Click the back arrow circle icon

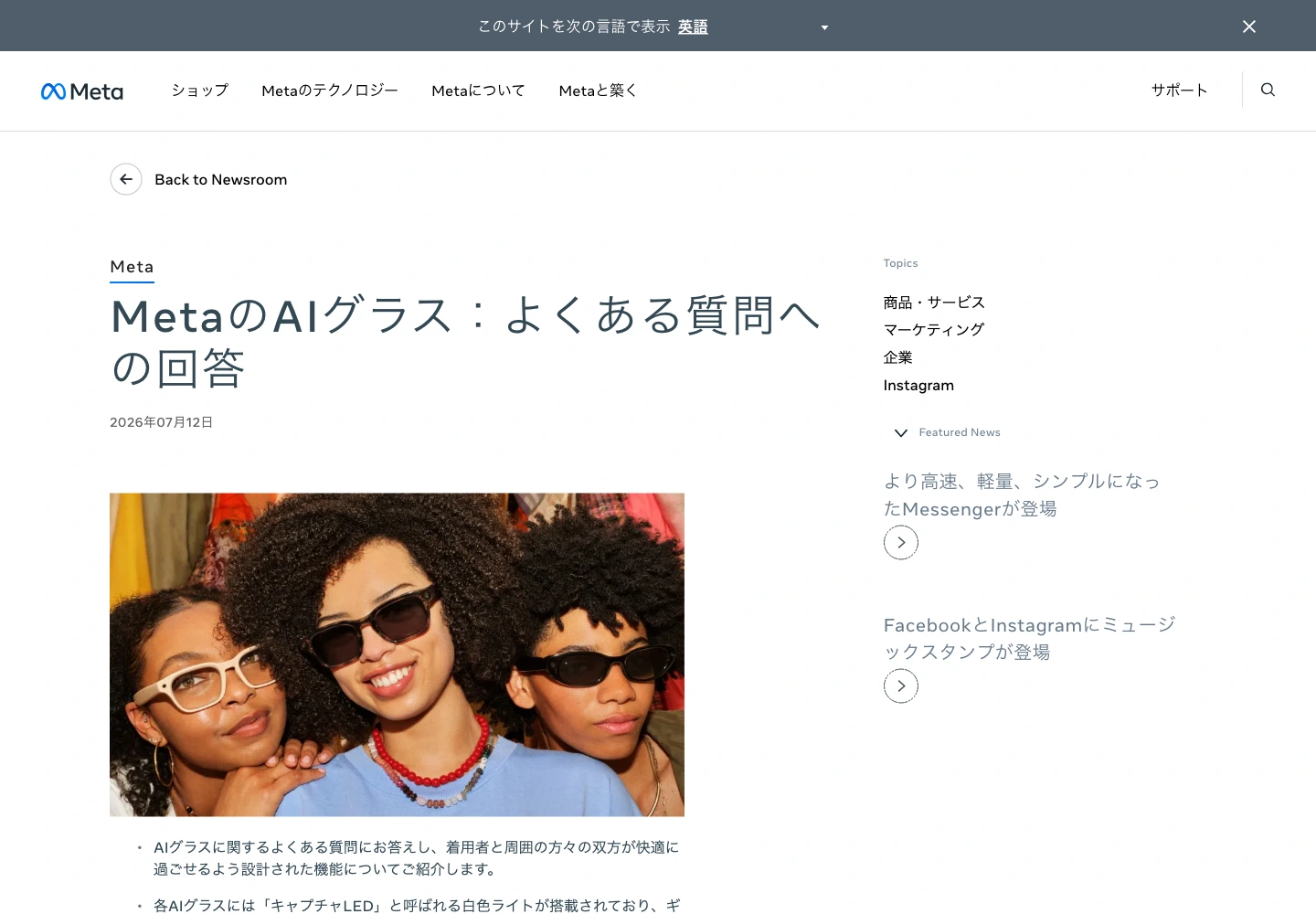126,179
